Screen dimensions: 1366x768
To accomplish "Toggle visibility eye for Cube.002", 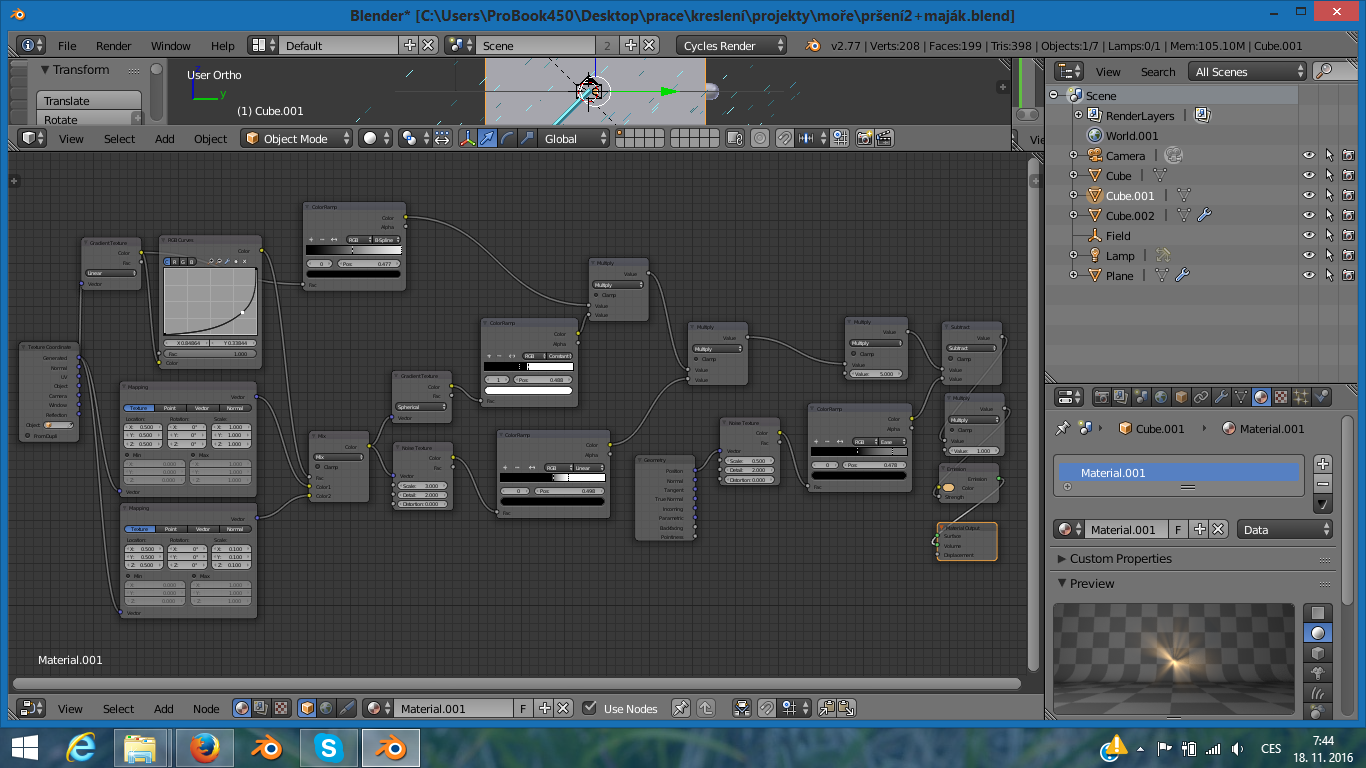I will [1308, 215].
